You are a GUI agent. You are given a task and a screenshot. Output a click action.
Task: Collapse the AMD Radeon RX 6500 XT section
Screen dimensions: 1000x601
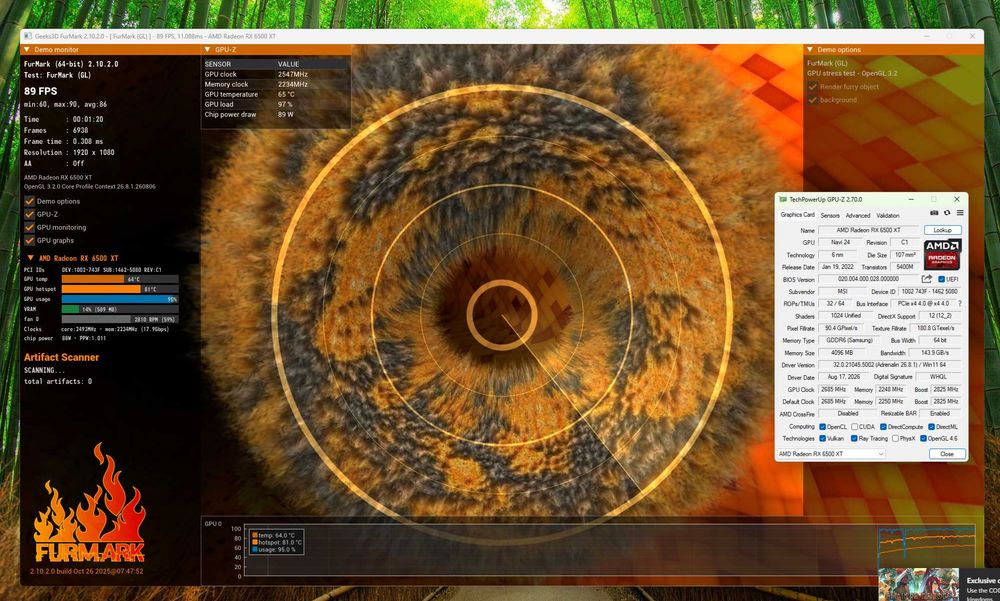coord(30,258)
